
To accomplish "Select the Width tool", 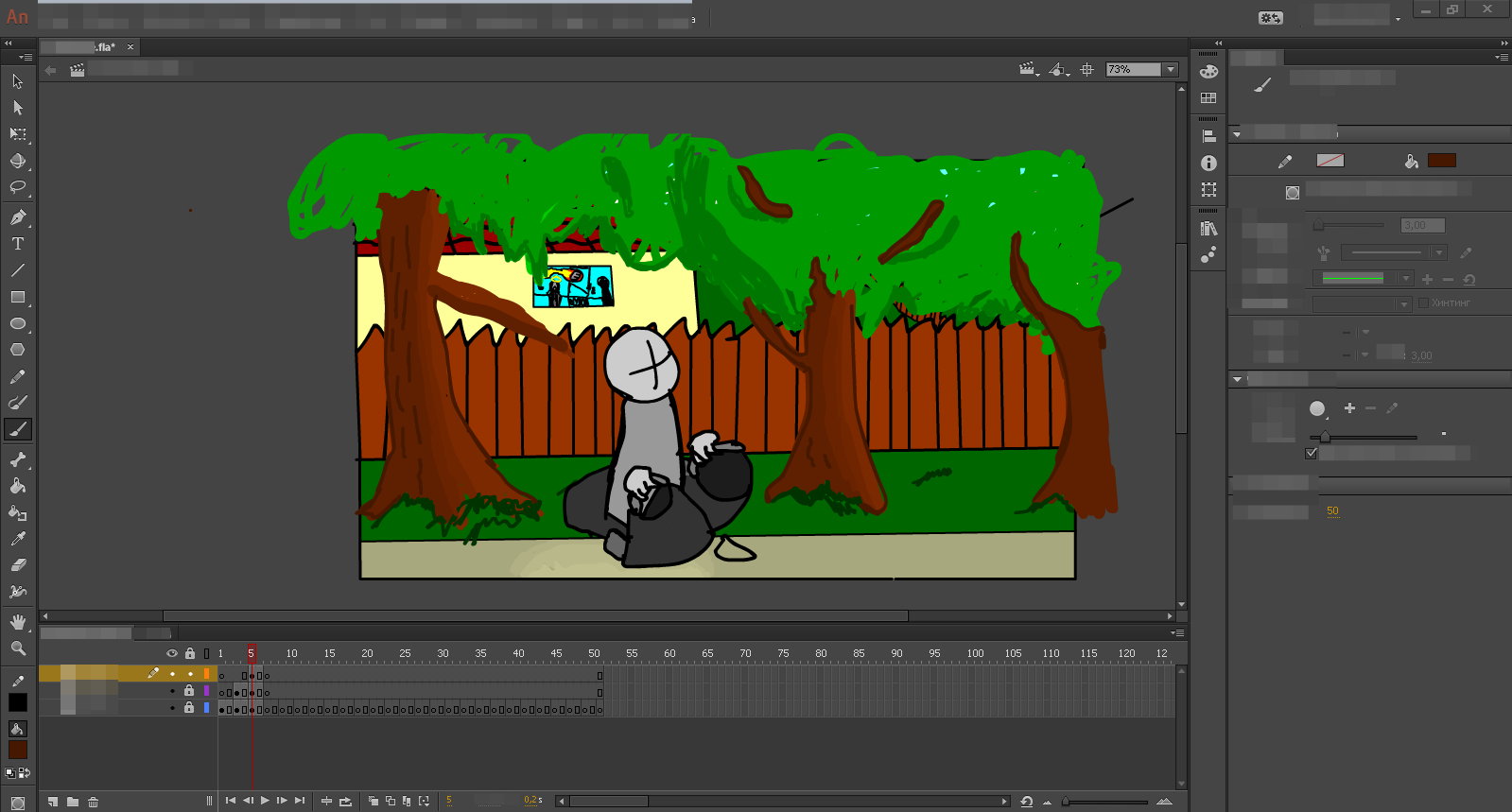I will point(17,592).
